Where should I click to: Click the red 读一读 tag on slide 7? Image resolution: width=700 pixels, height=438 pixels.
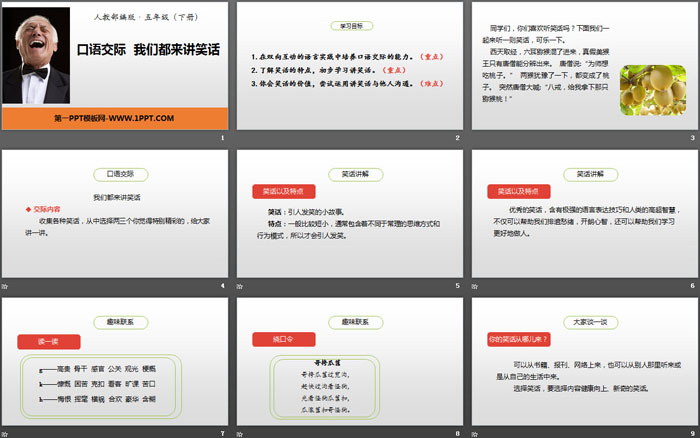tap(47, 340)
